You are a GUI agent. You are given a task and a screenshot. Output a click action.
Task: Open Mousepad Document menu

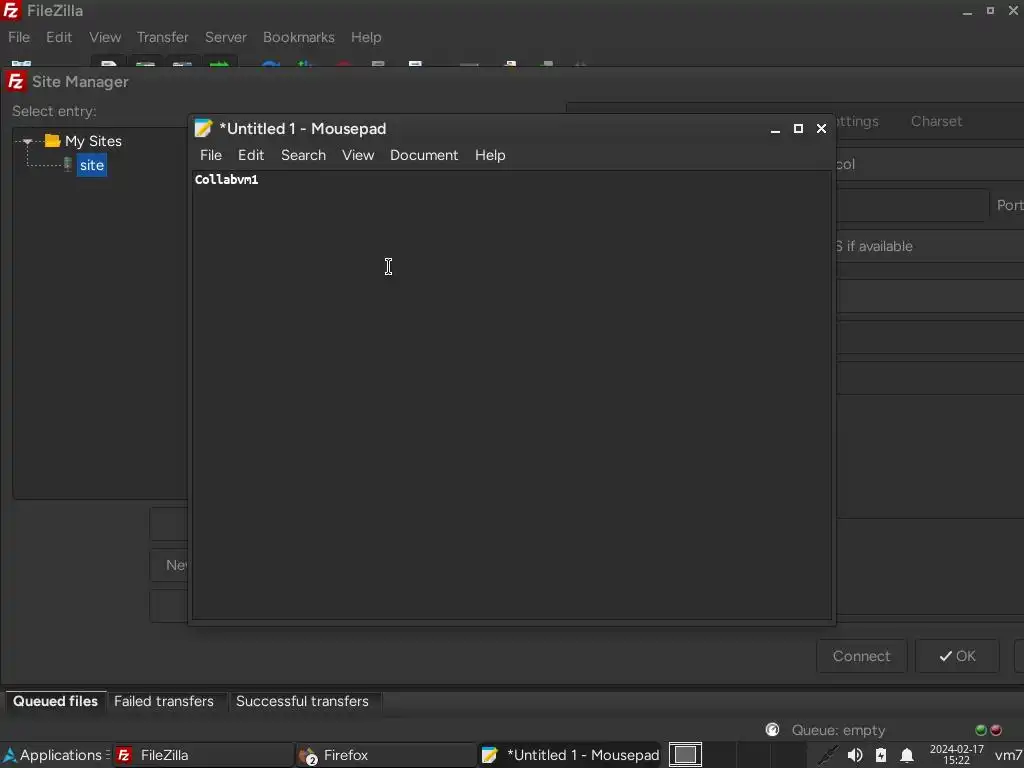(424, 155)
